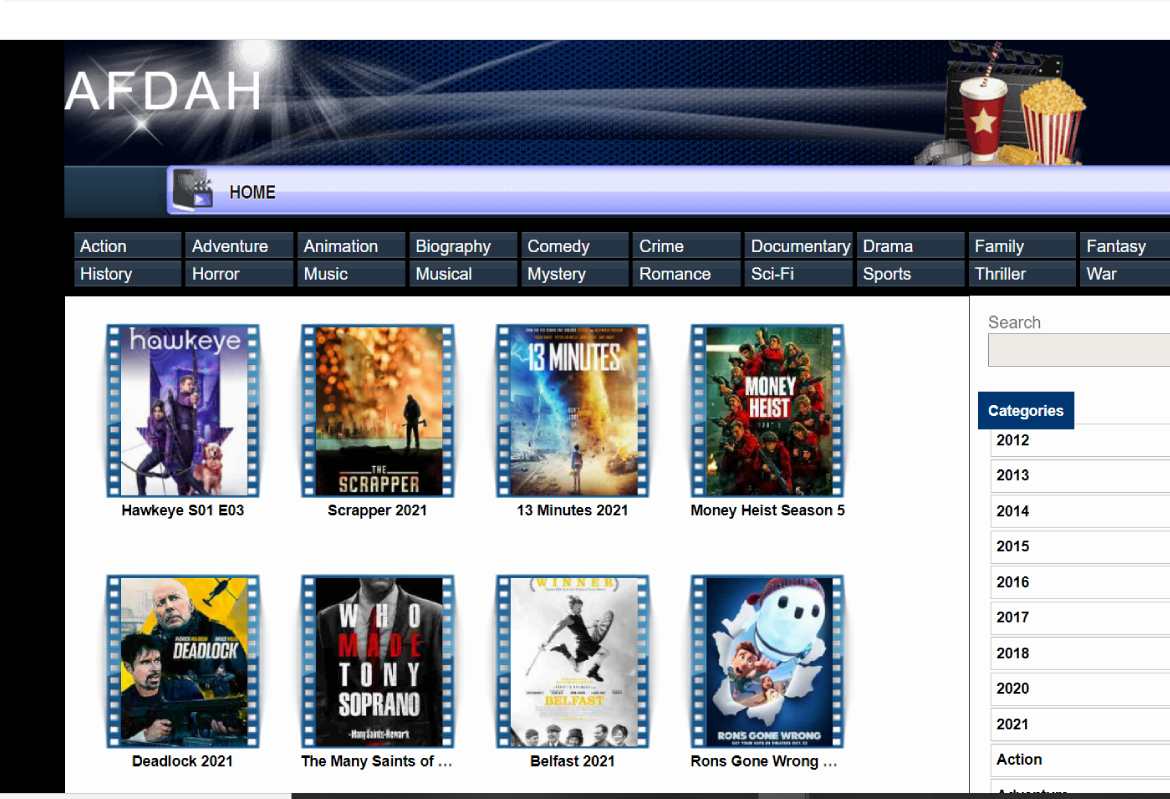Image resolution: width=1170 pixels, height=799 pixels.
Task: Select the Sci-Fi genre
Action: coord(798,273)
